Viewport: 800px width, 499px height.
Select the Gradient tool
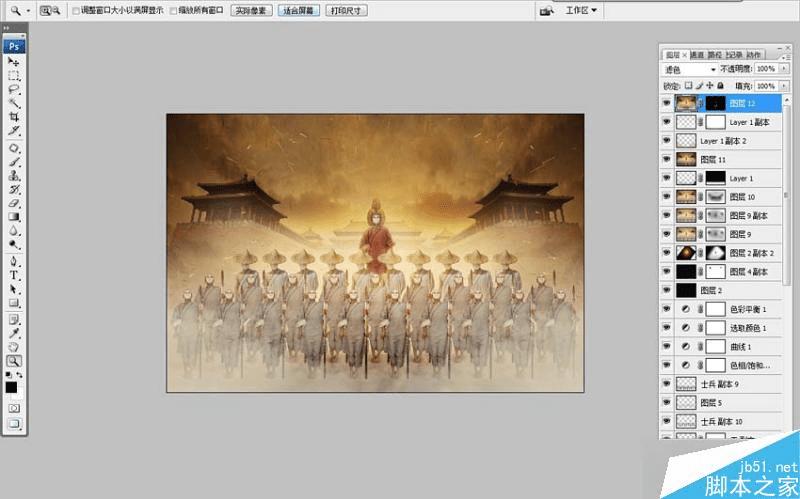coord(14,217)
